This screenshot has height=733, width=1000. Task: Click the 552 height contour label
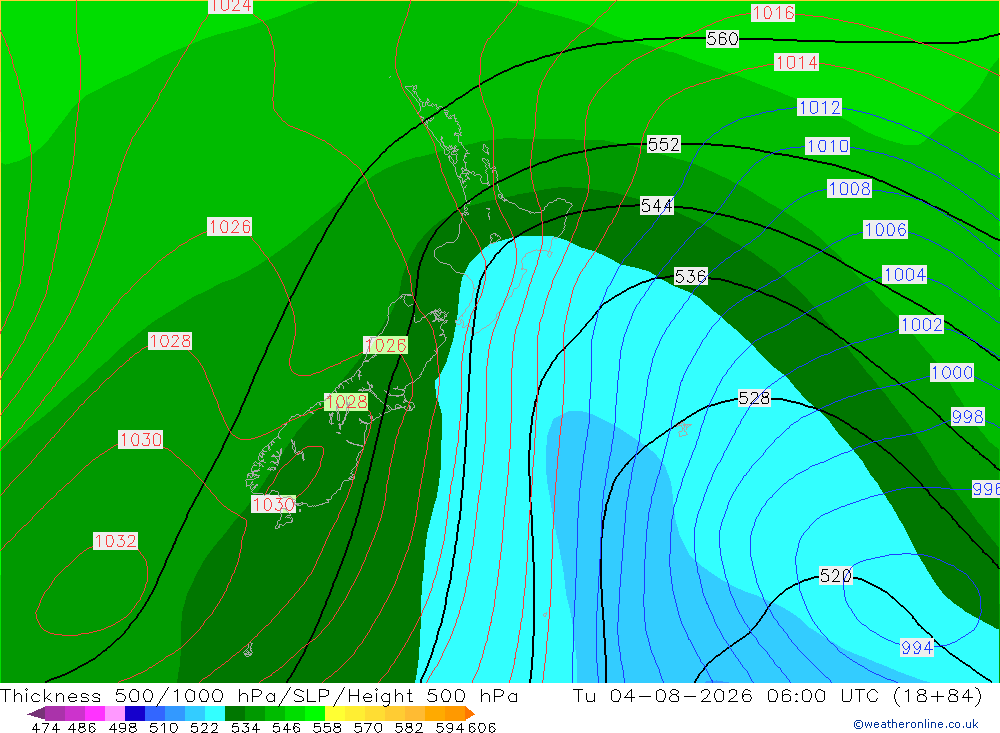[x=664, y=144]
